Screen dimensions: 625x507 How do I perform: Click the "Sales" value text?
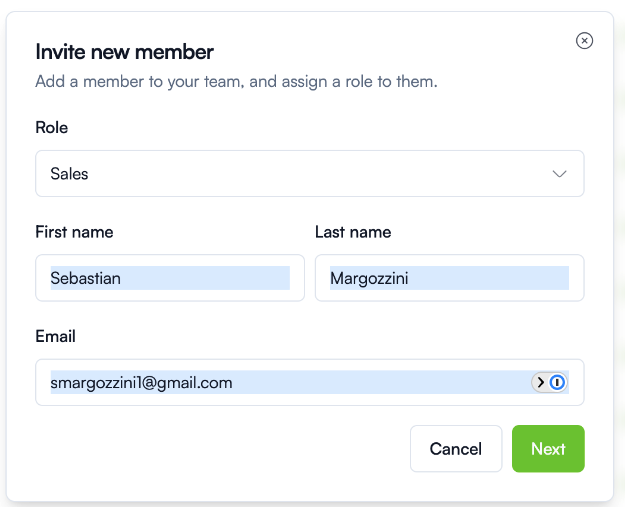(x=69, y=174)
